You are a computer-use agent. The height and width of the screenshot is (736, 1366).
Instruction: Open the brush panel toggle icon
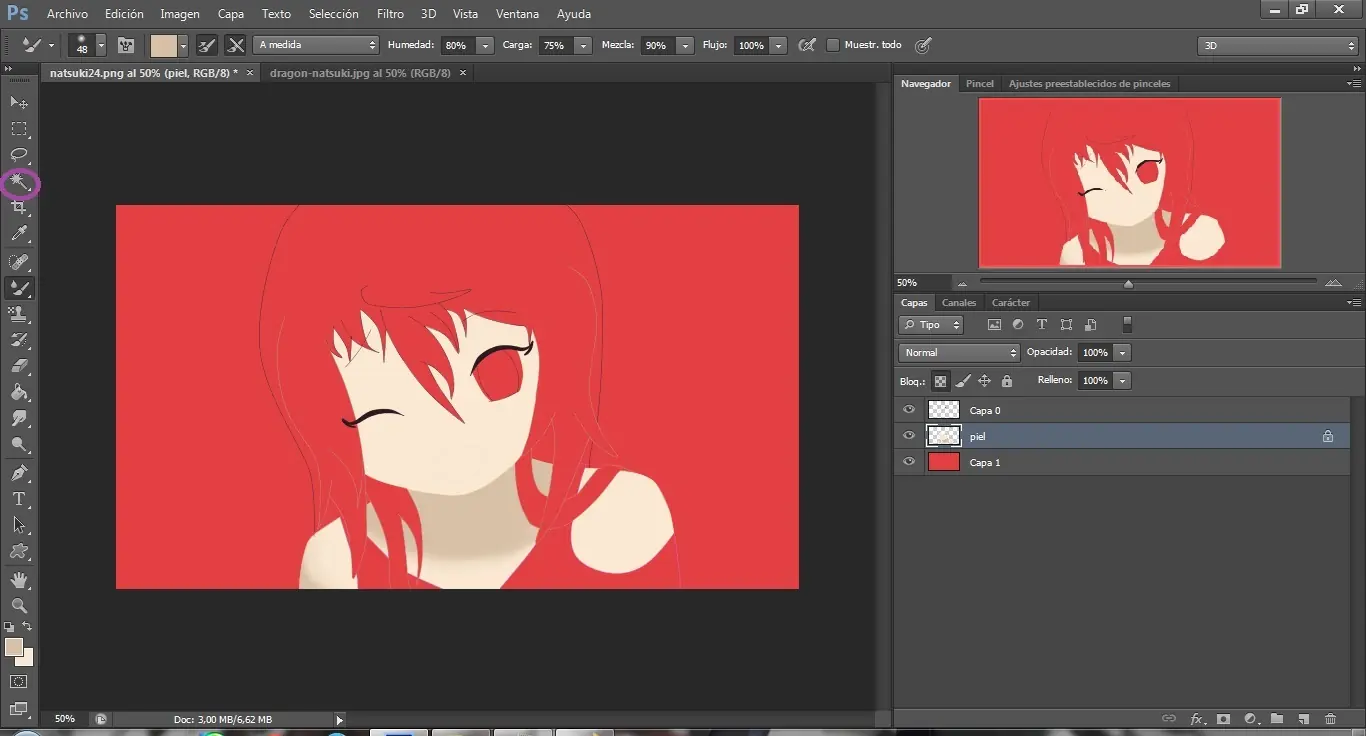tap(126, 45)
